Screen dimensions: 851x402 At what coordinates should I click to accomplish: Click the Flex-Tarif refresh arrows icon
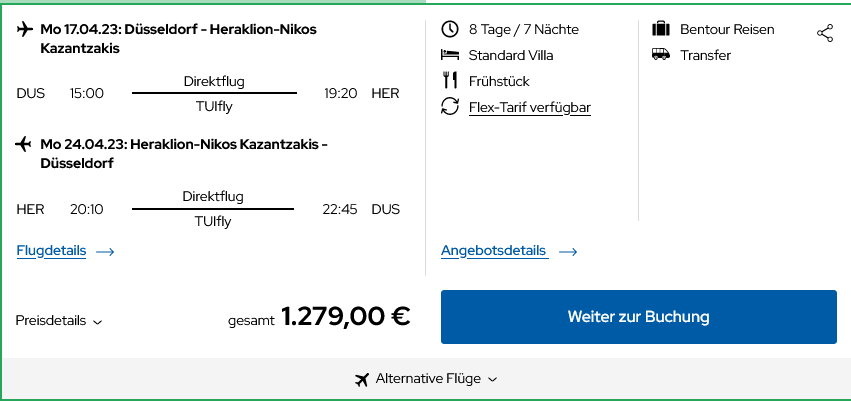[450, 107]
